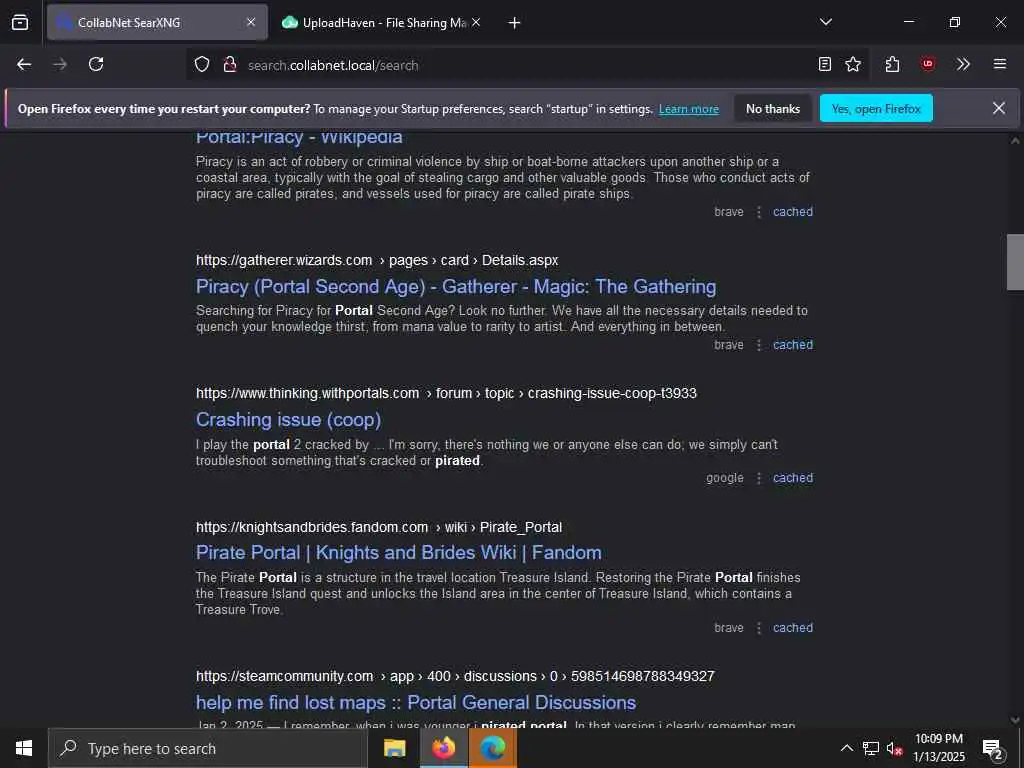The image size is (1024, 768).
Task: Open notification center icon
Action: tap(993, 748)
